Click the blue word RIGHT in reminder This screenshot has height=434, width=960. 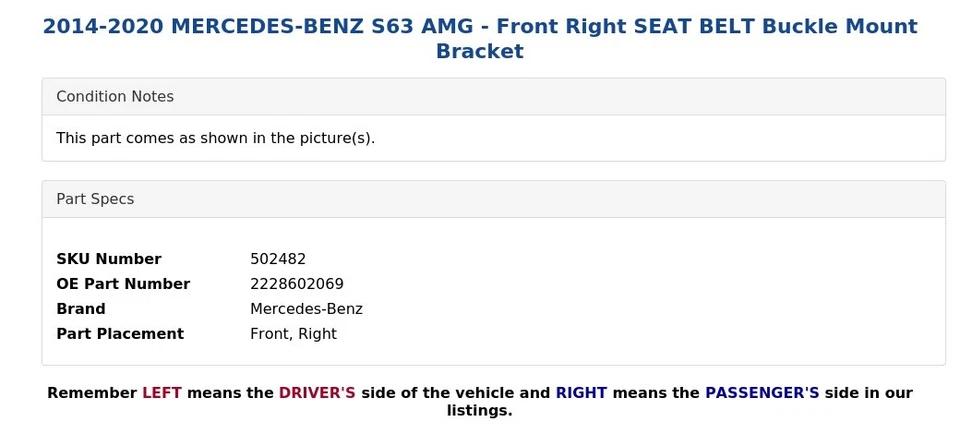pos(581,393)
